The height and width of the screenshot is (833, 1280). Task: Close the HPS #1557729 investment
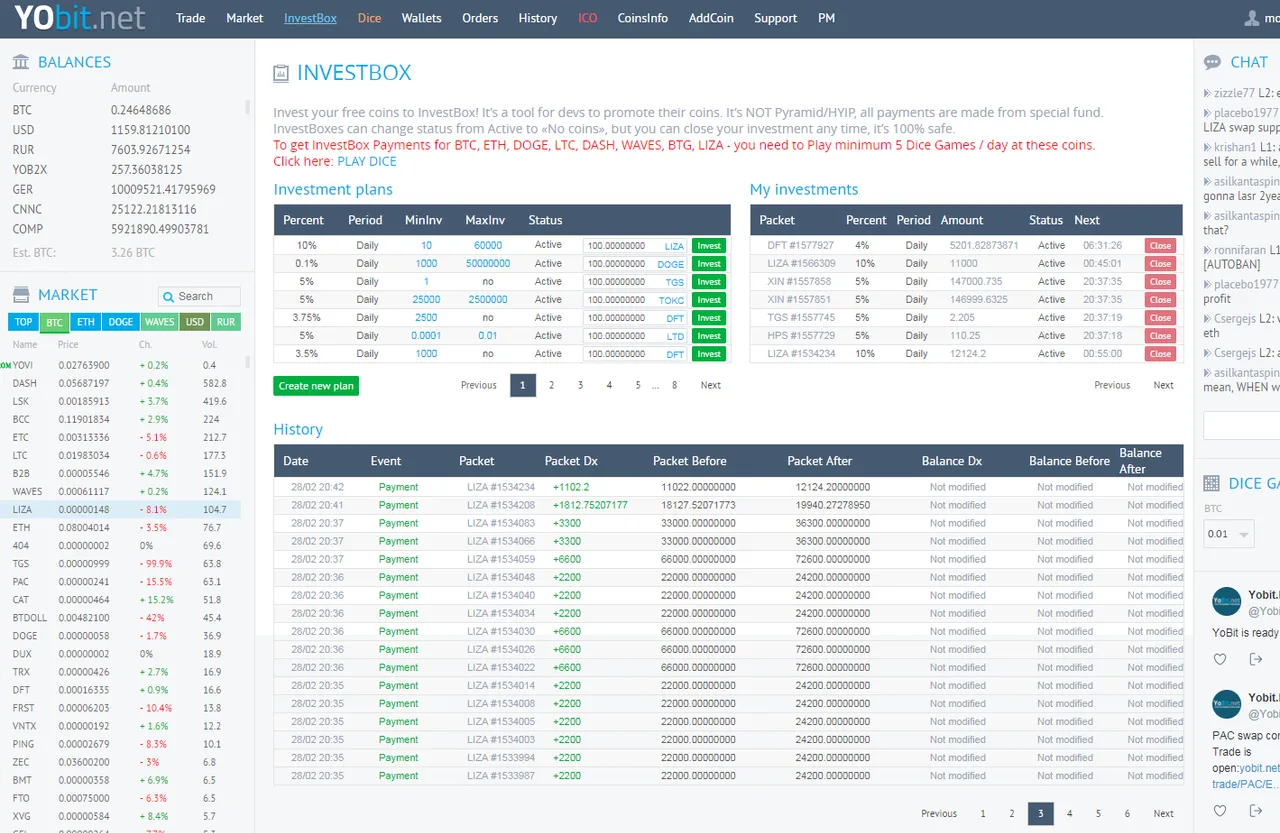coord(1160,336)
